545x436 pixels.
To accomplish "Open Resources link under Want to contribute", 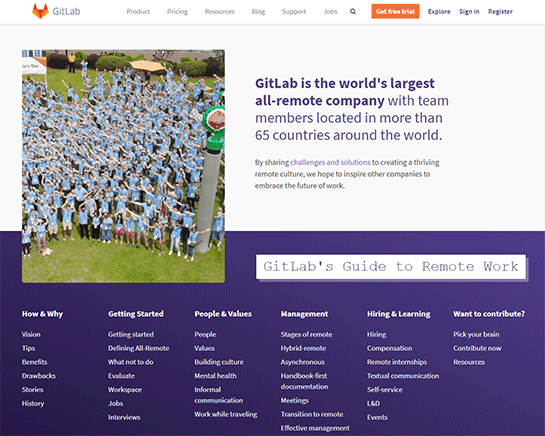I will (x=469, y=362).
